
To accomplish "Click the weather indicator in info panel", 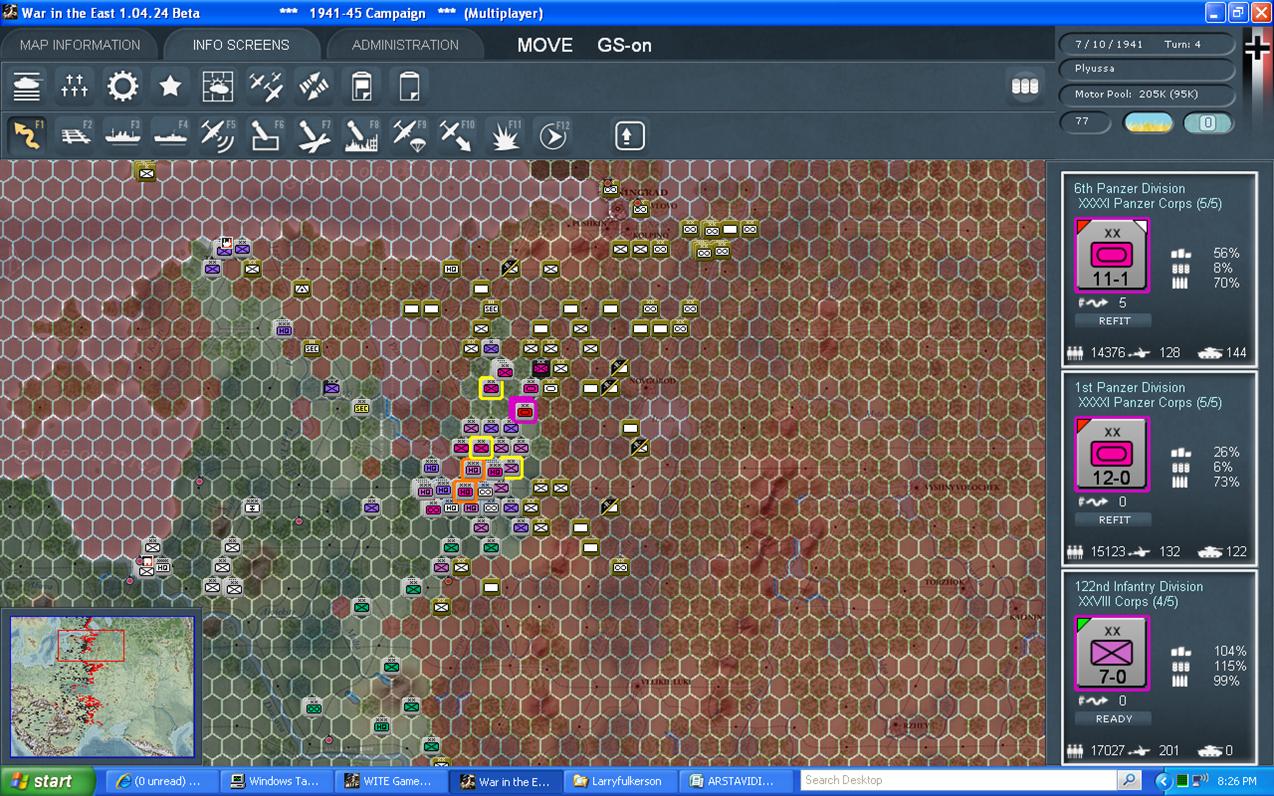I will [1148, 123].
